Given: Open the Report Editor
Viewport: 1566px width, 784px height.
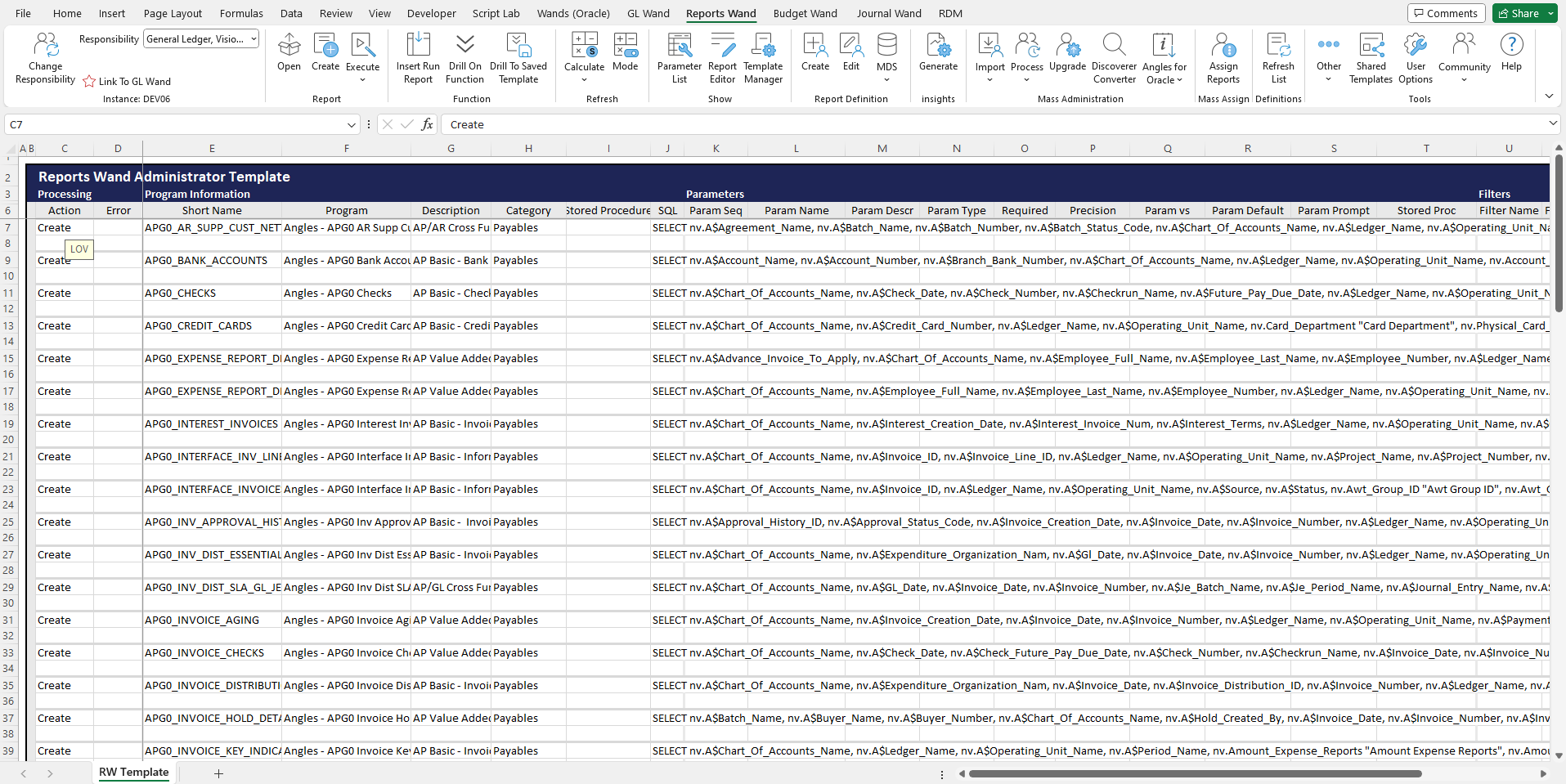Looking at the screenshot, I should tap(721, 57).
